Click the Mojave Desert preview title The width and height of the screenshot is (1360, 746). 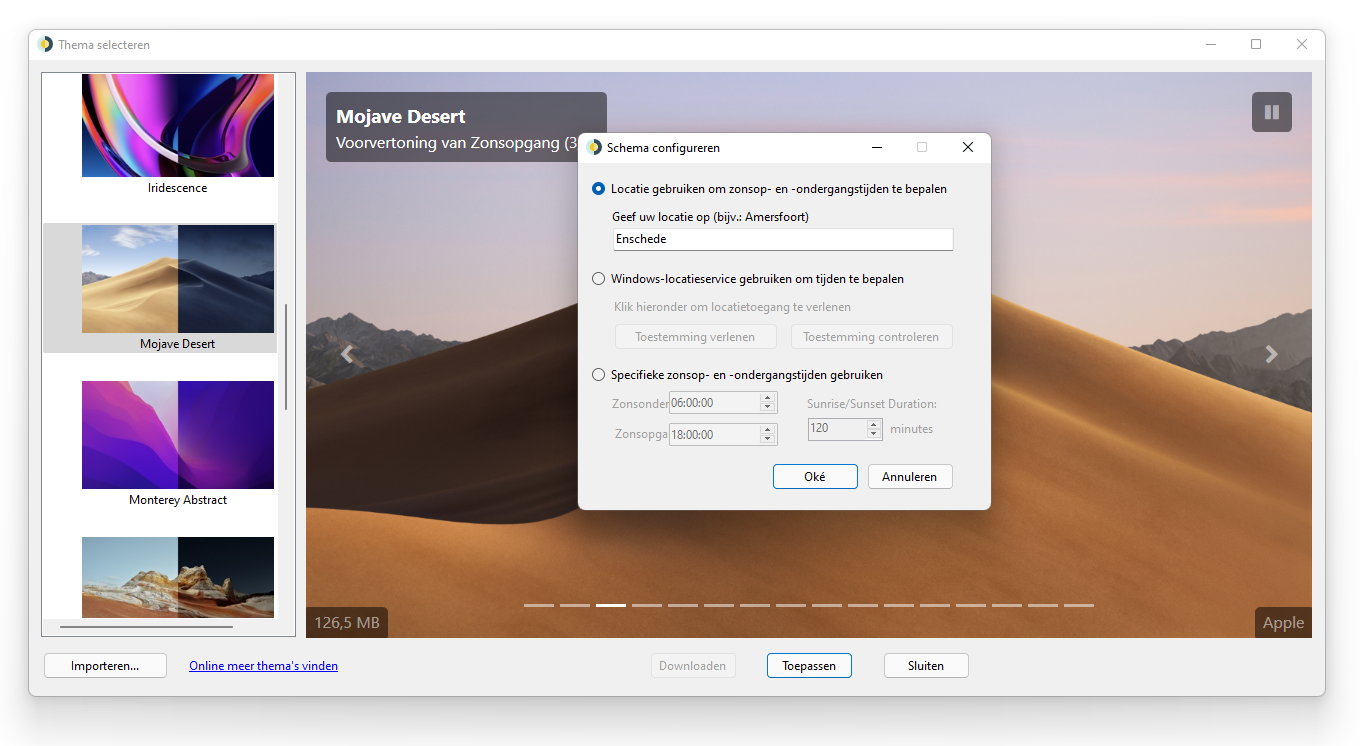point(401,116)
